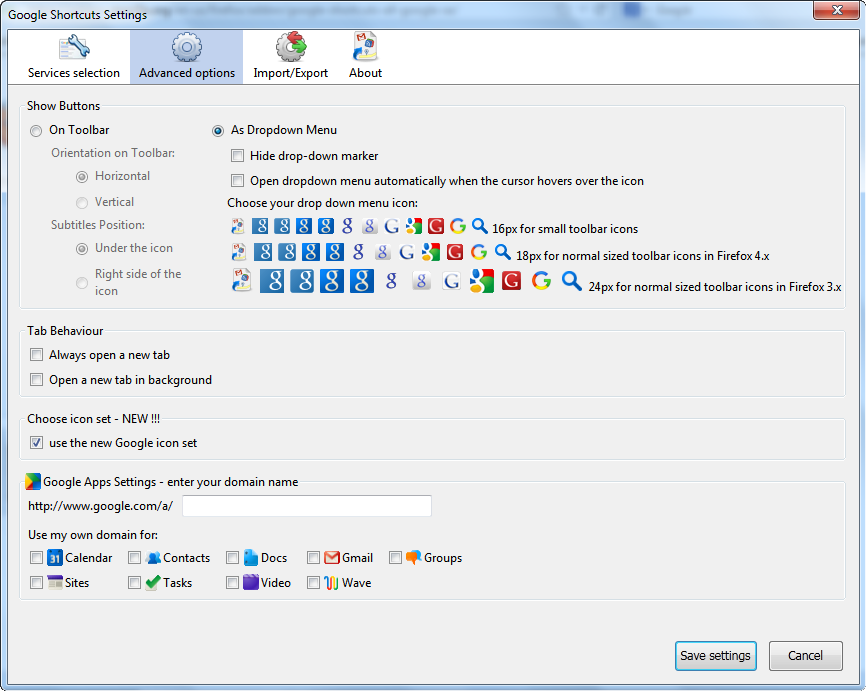Open the Advanced options tab
This screenshot has width=867, height=692.
(x=186, y=57)
